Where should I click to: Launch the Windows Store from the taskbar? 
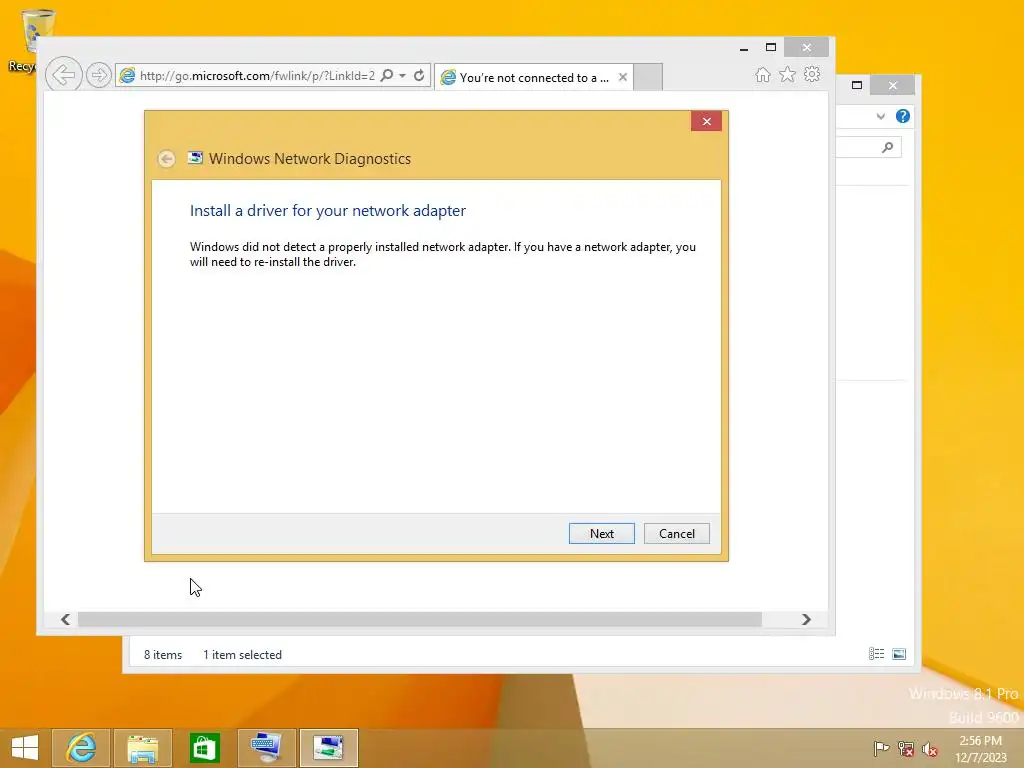(204, 748)
